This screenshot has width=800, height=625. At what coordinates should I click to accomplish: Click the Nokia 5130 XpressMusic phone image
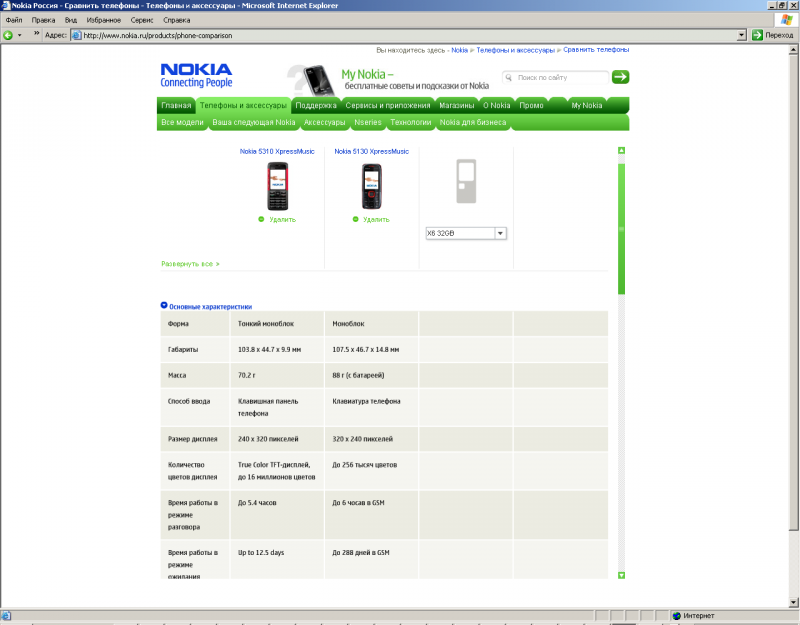(x=372, y=186)
